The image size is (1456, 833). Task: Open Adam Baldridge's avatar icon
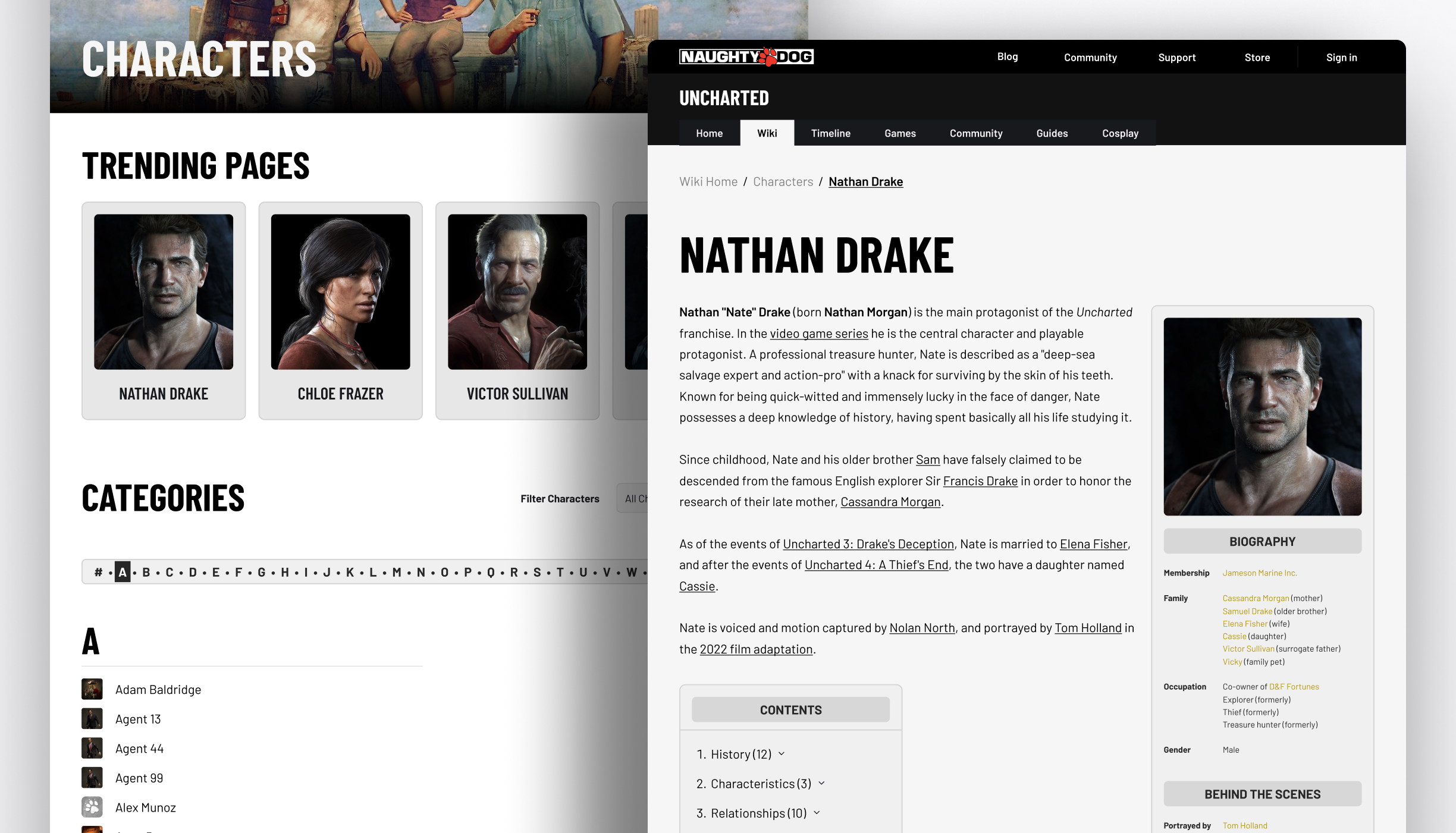coord(92,689)
